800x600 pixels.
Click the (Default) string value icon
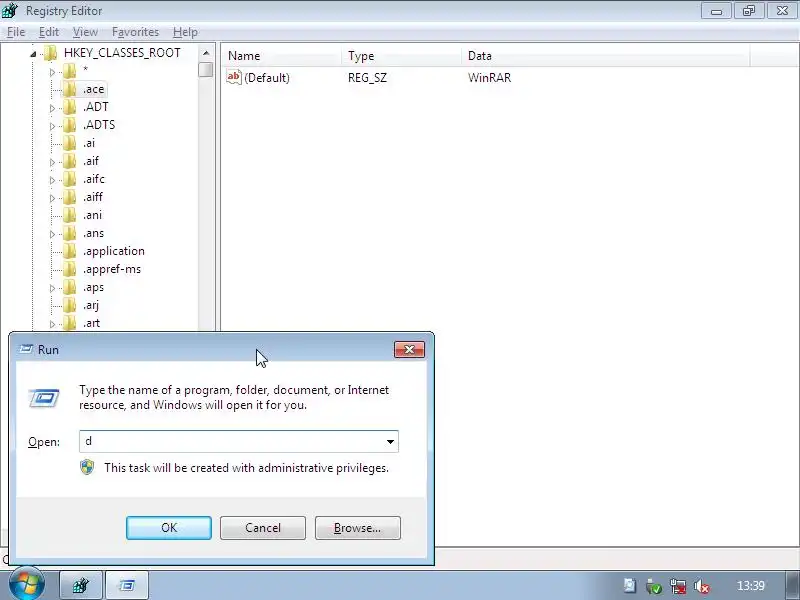coord(234,78)
